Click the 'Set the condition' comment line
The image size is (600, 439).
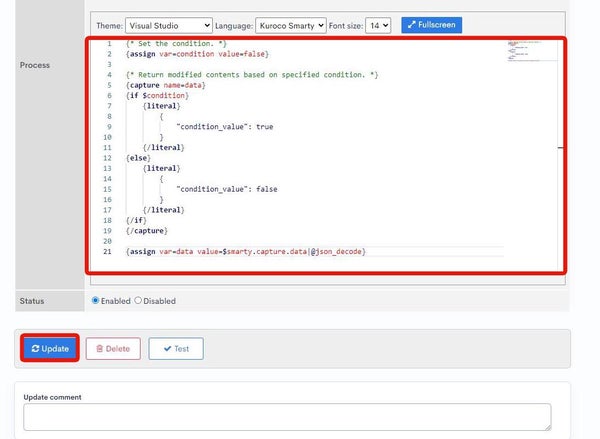pos(176,44)
